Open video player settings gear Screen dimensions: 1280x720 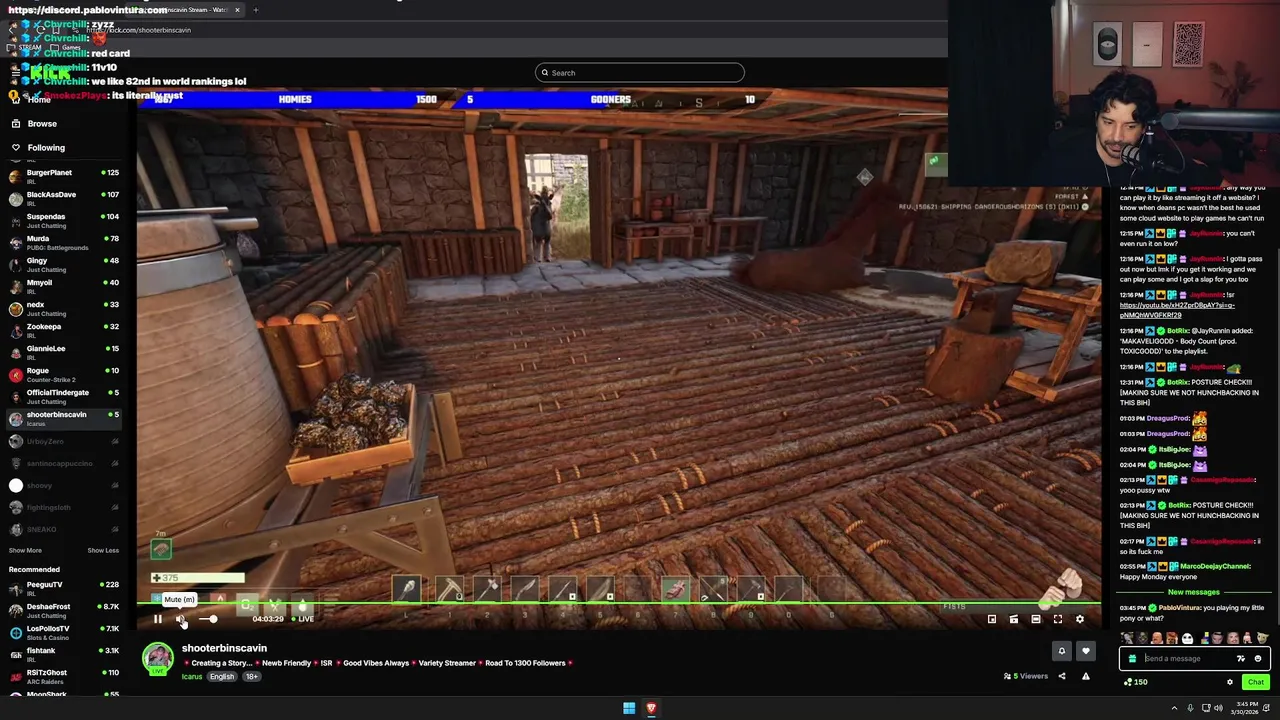[x=1080, y=619]
